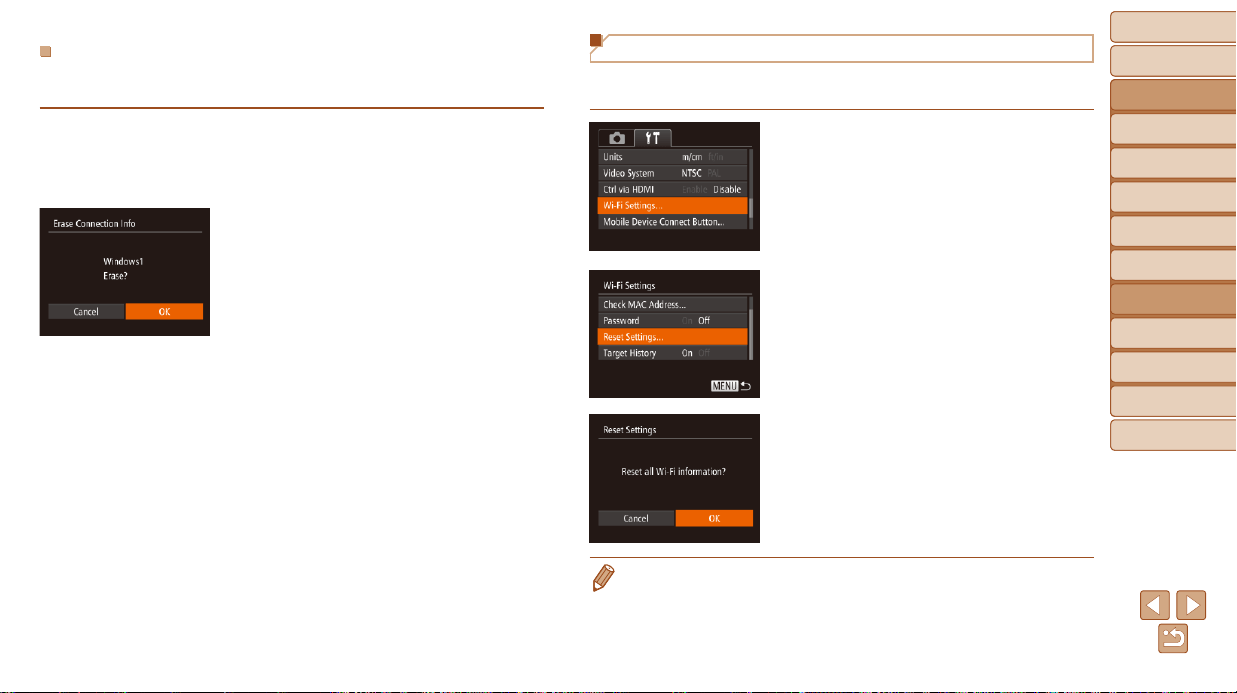Set Target History to Off
The width and height of the screenshot is (1237, 693).
click(x=704, y=353)
